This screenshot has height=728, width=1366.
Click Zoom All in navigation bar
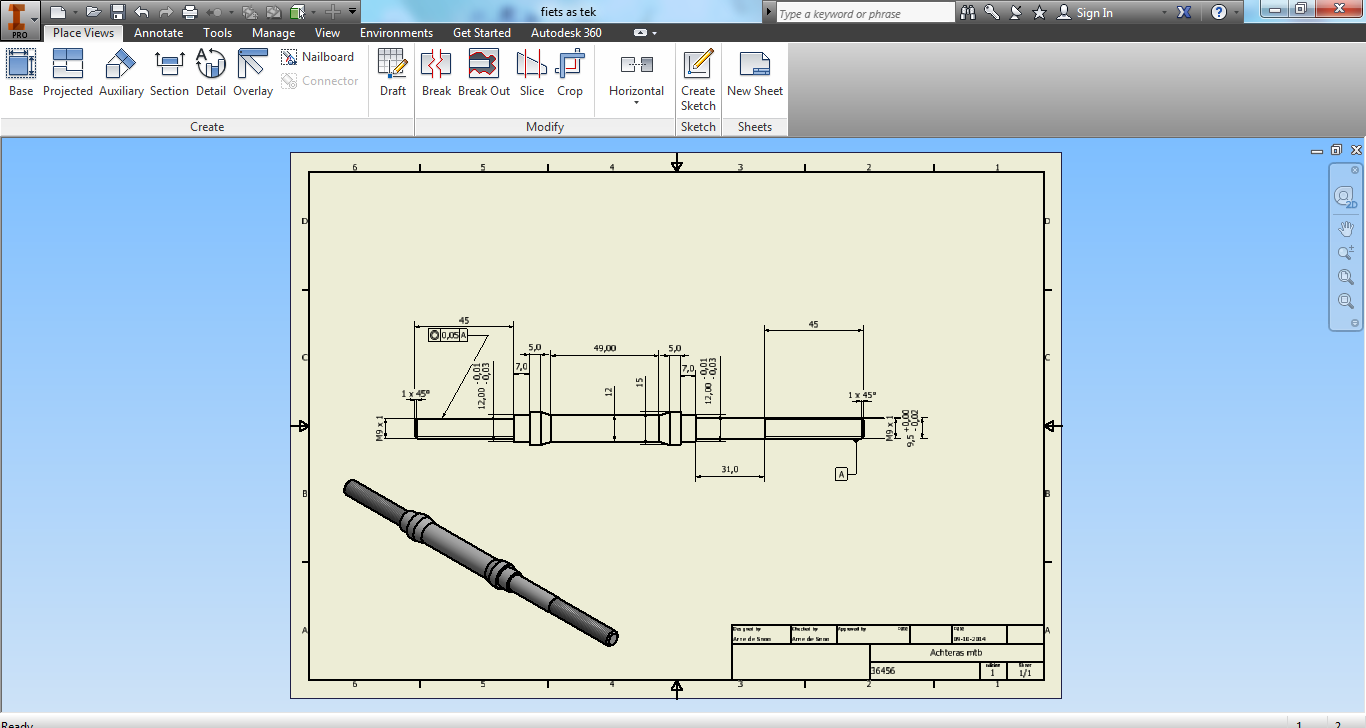click(1346, 277)
